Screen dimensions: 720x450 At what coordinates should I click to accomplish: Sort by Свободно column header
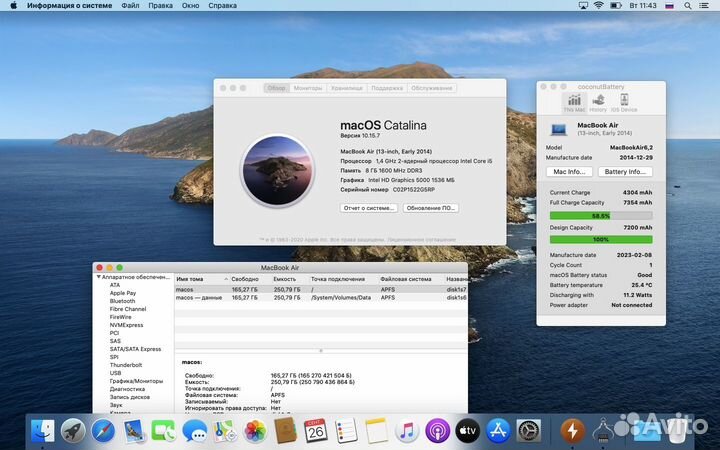coord(245,279)
